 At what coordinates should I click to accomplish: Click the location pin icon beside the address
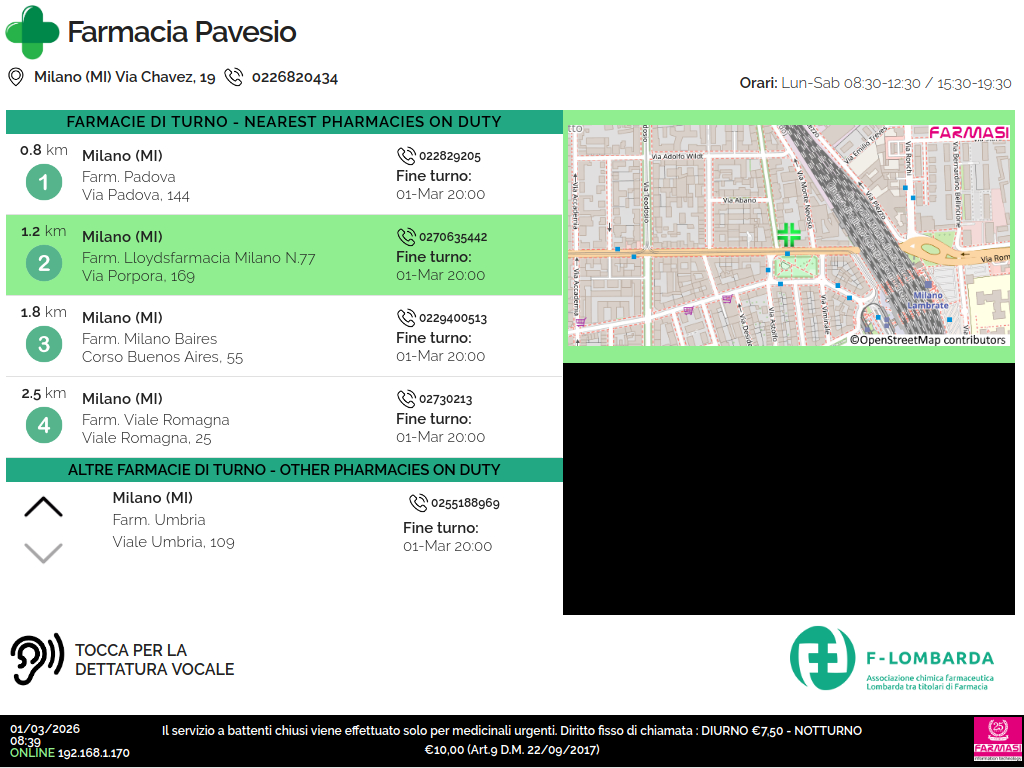pyautogui.click(x=16, y=77)
